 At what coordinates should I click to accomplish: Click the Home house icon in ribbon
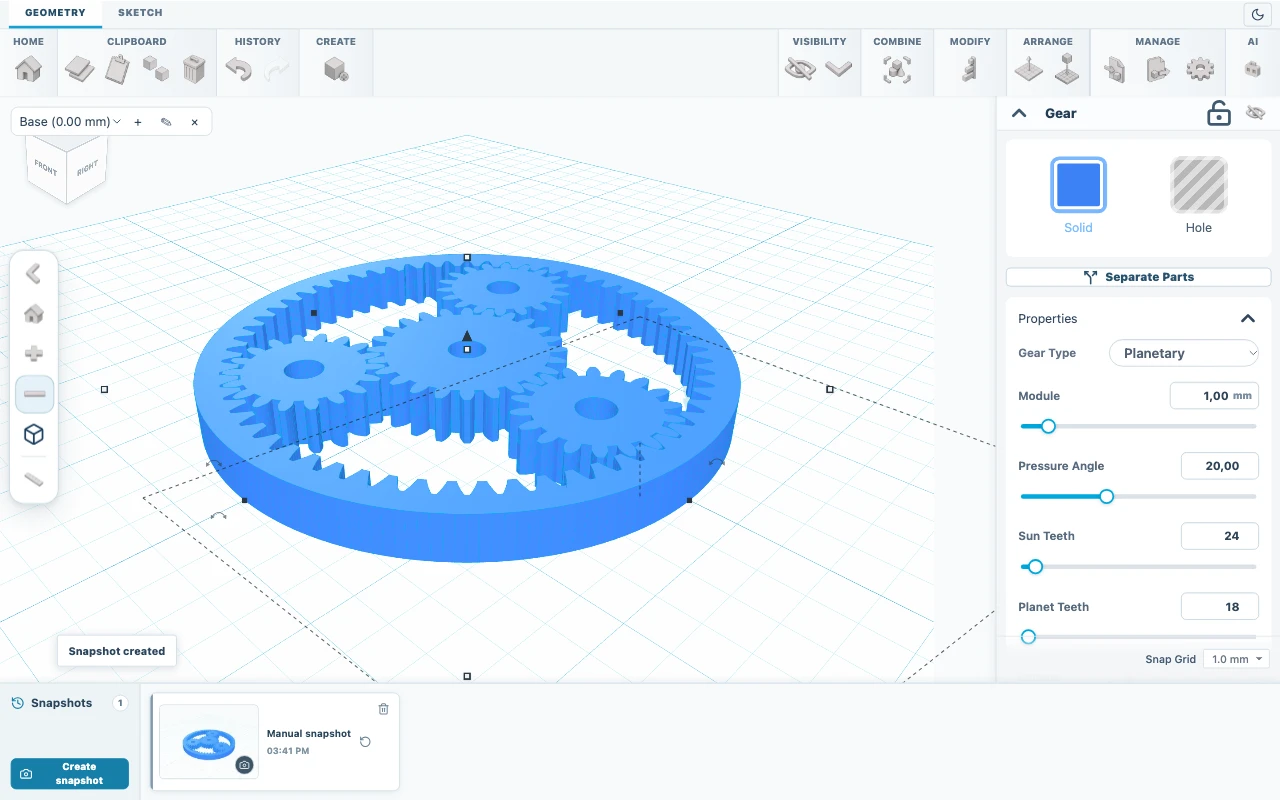[x=29, y=69]
